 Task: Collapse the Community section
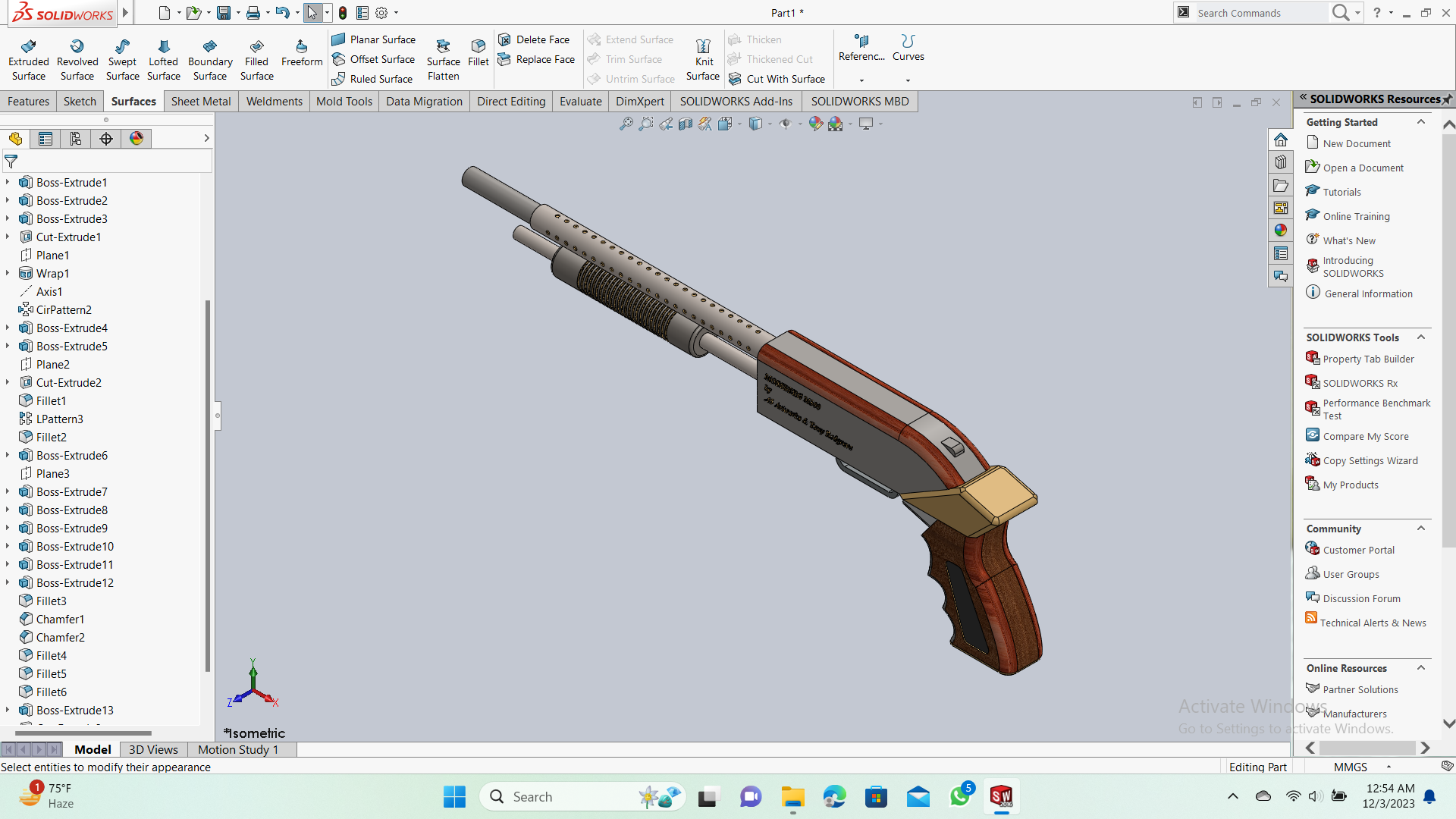[x=1421, y=529]
